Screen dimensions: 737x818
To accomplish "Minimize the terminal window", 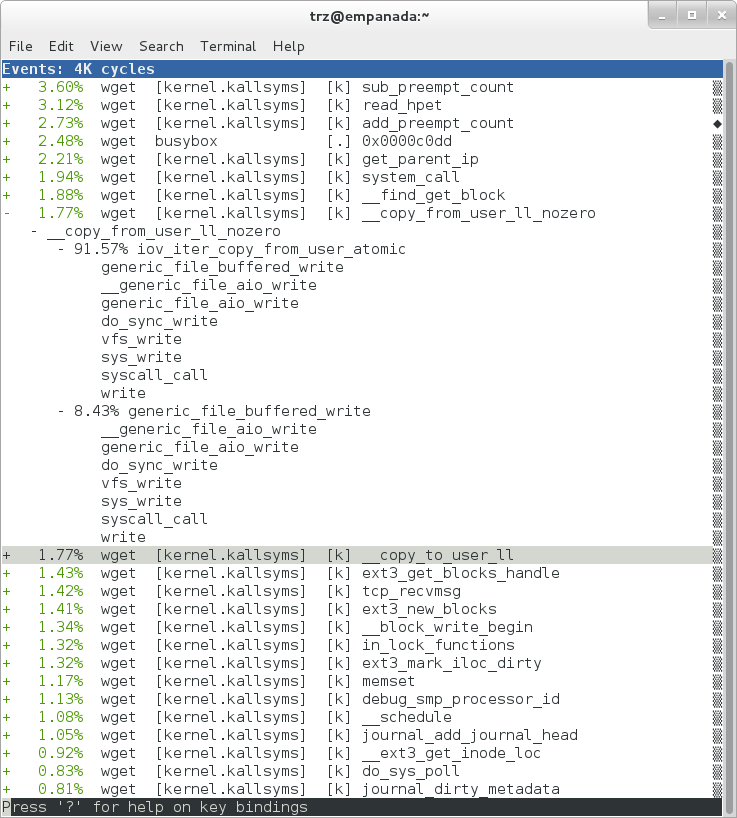I will tap(663, 16).
